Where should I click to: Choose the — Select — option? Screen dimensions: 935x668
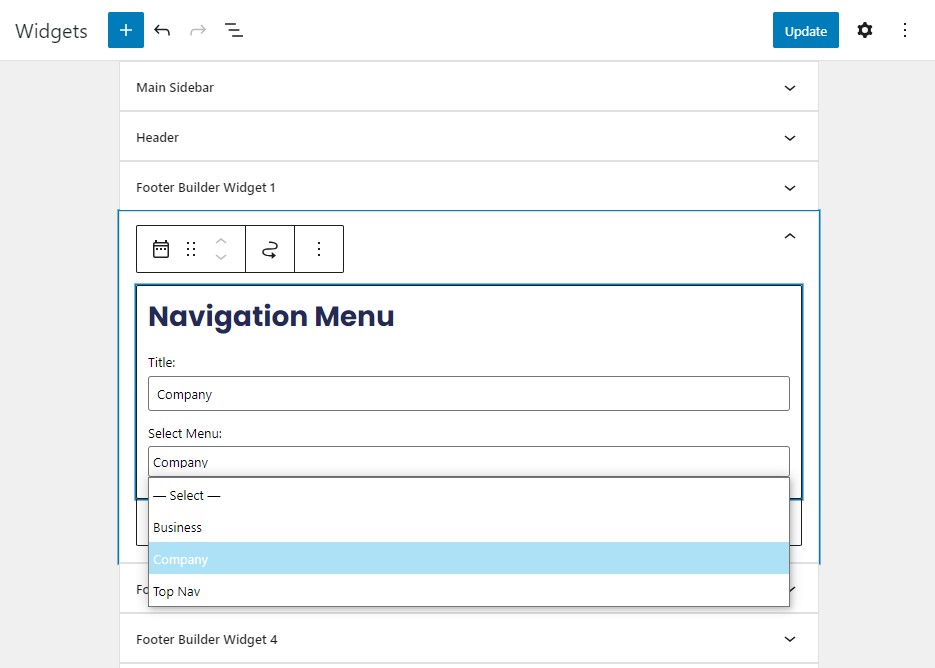469,495
